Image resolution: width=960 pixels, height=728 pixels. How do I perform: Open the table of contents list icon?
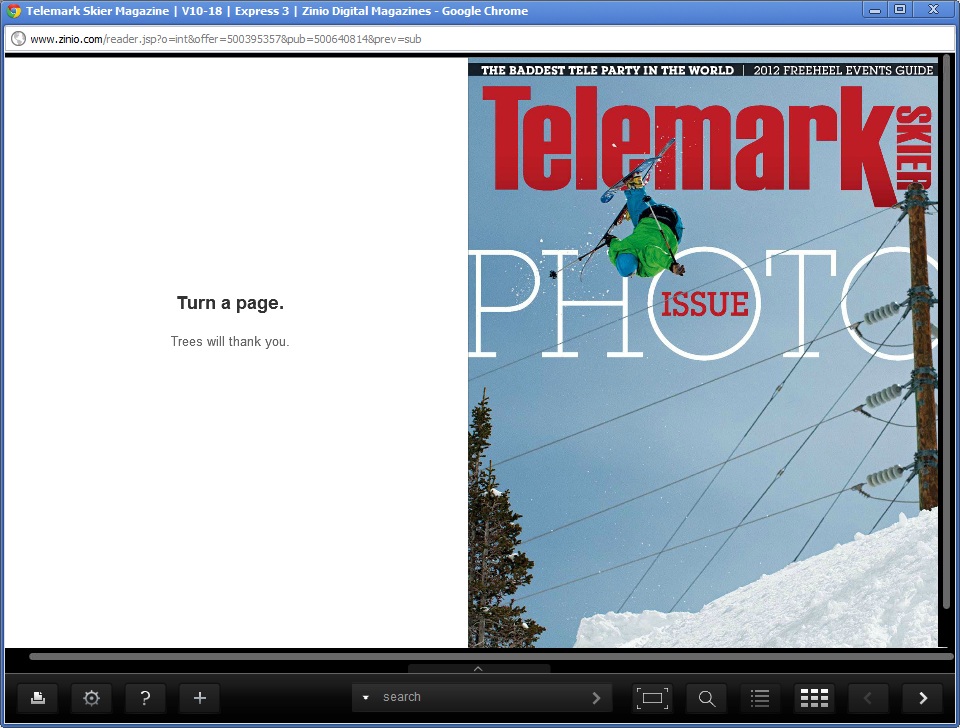pyautogui.click(x=760, y=698)
